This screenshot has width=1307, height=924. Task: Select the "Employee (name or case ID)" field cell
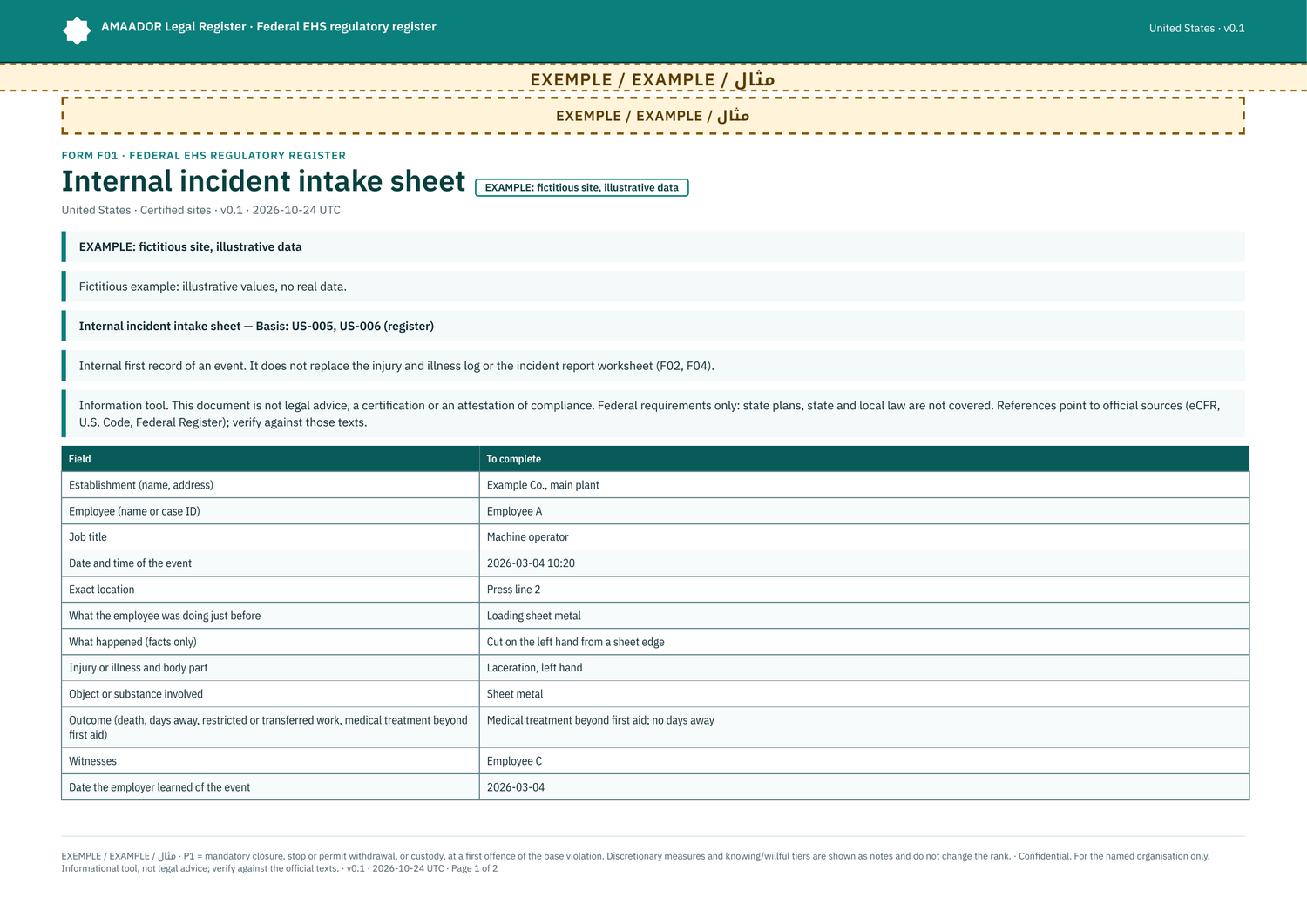[270, 511]
